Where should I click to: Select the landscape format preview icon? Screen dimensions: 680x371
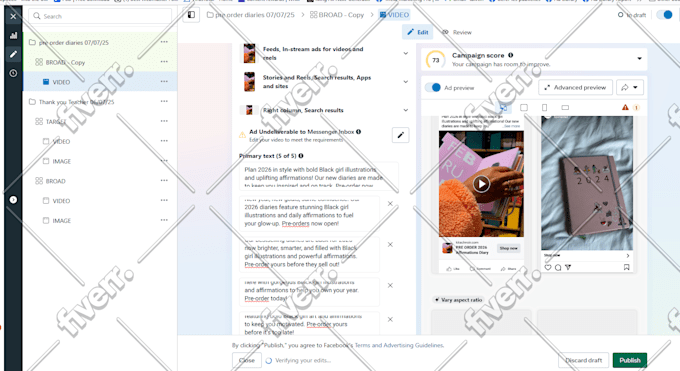tap(565, 107)
